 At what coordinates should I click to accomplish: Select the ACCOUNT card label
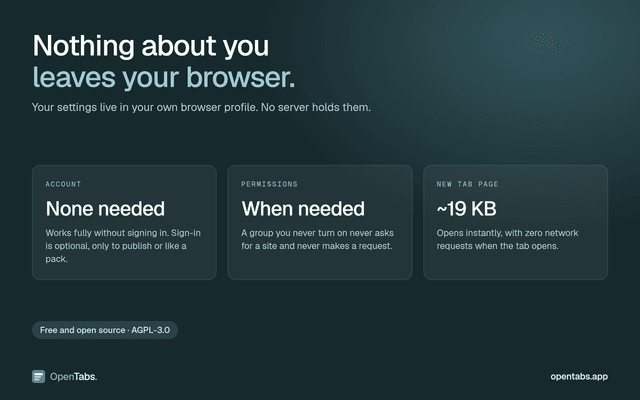tap(63, 184)
